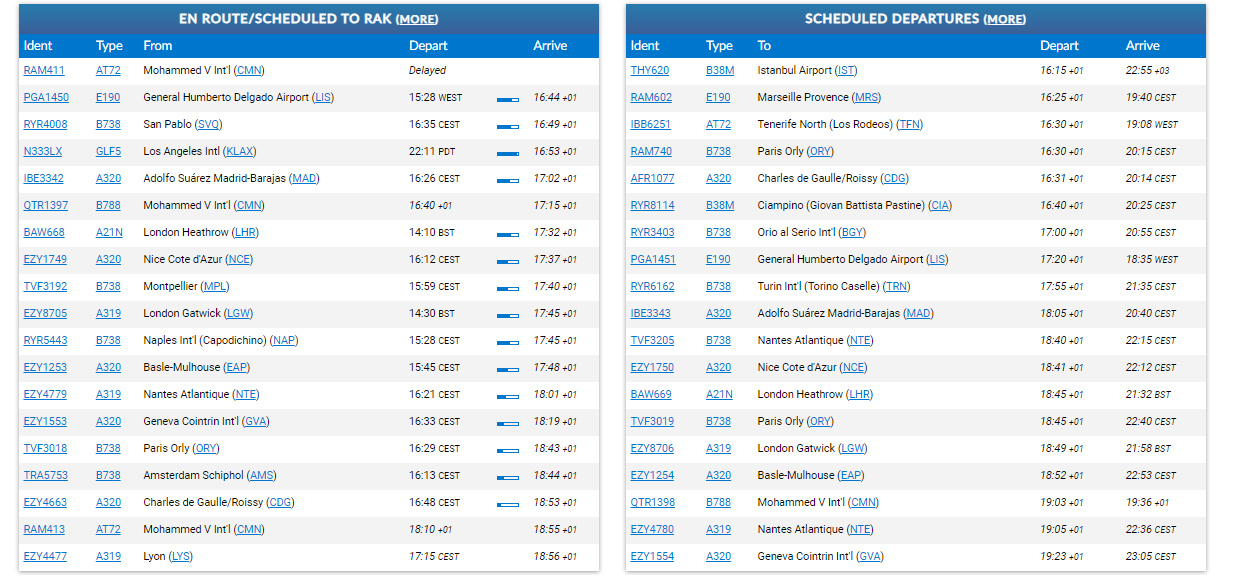Open departing flight QTR1398 ident link

pyautogui.click(x=653, y=503)
